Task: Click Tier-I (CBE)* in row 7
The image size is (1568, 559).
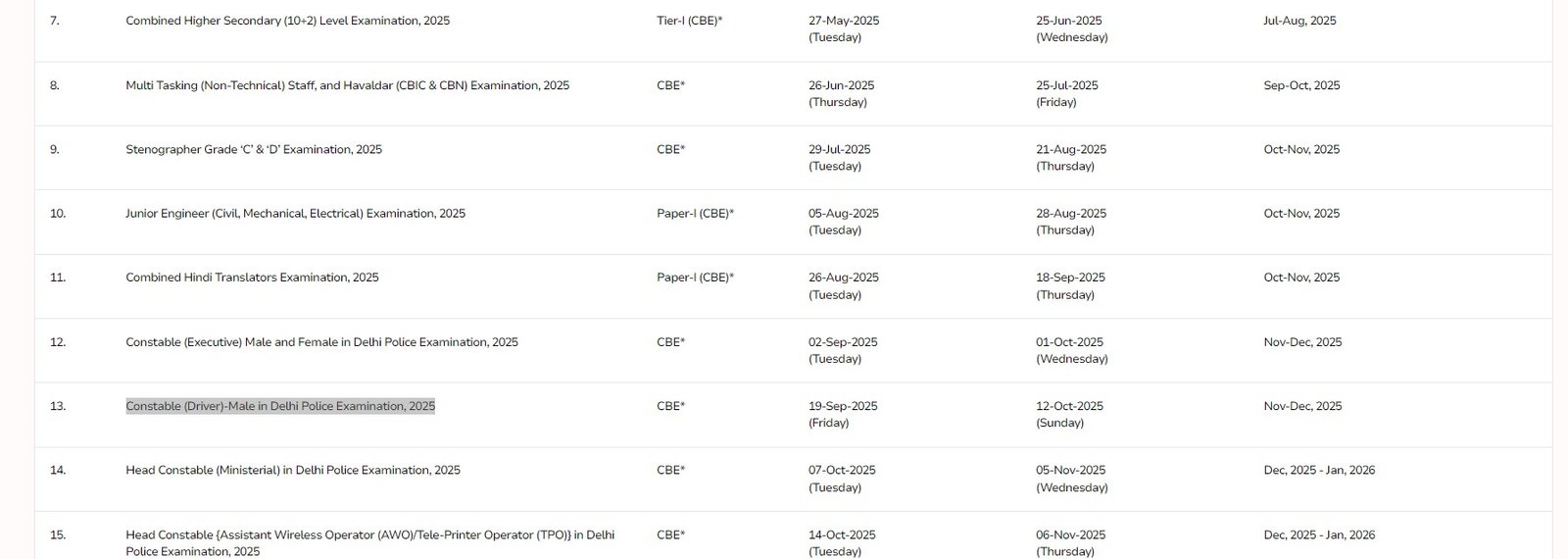Action: coord(690,21)
